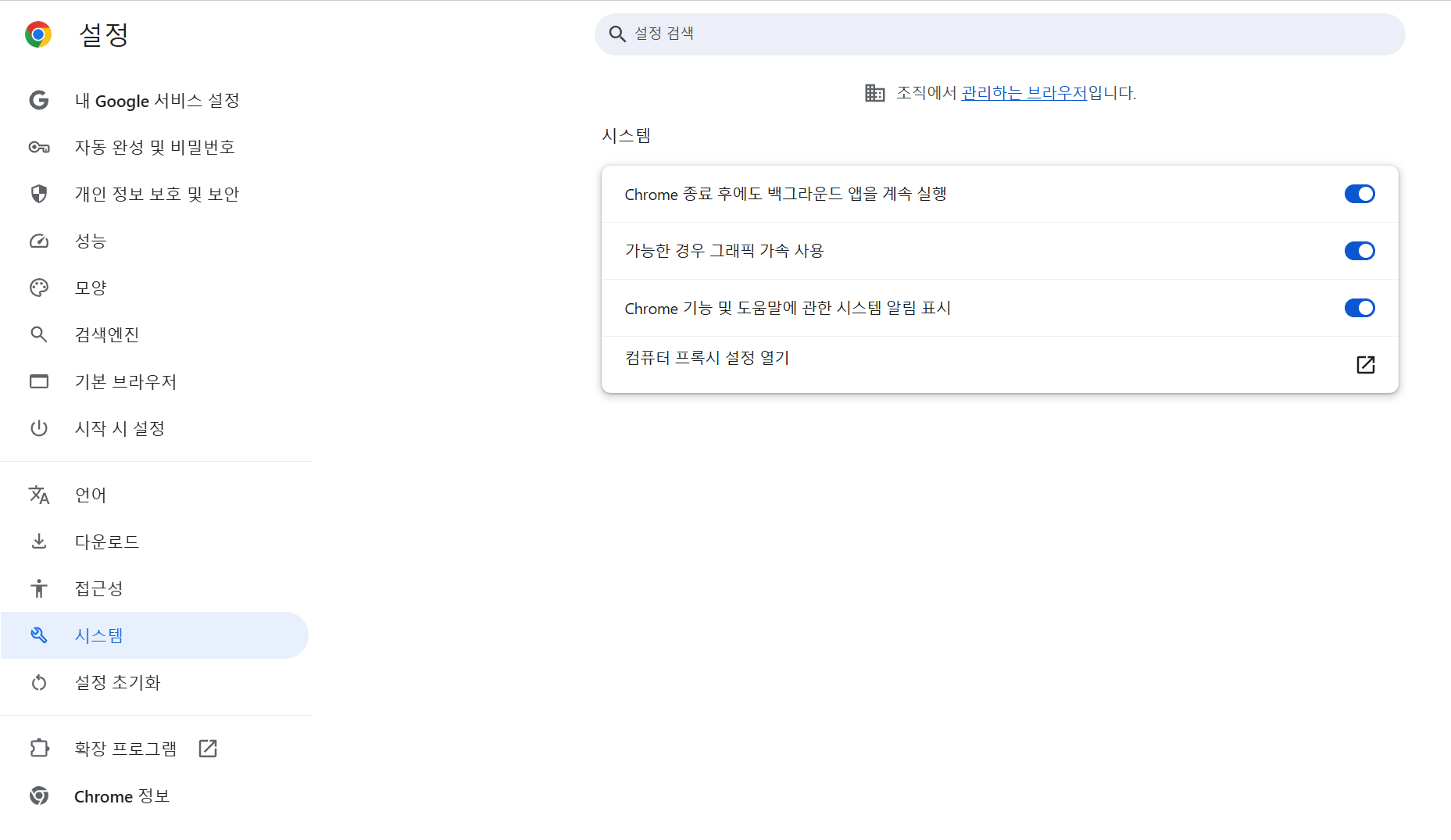Click the open-external icon for 컴퓨터 프록시 설정 열기
This screenshot has width=1451, height=840.
click(1366, 365)
